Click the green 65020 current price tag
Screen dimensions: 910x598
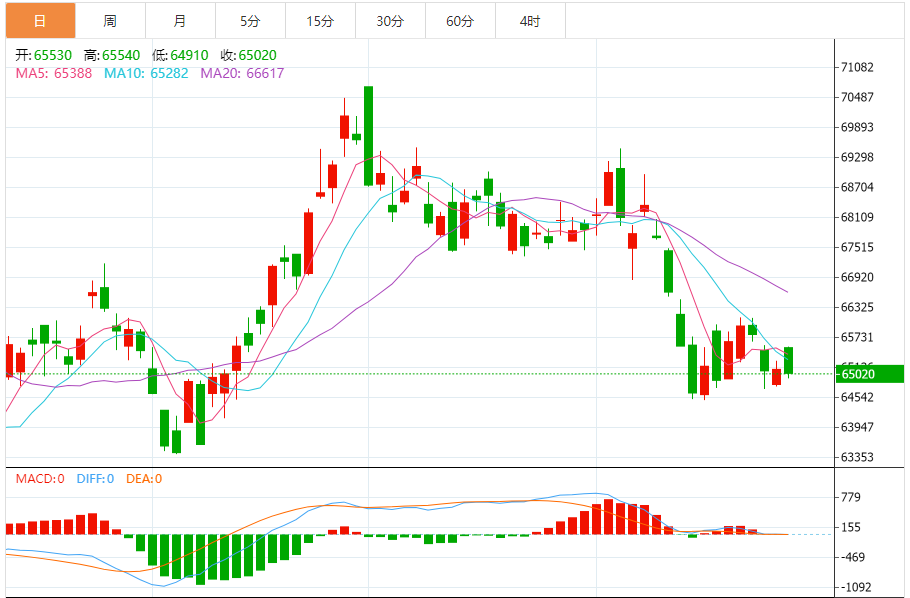(869, 374)
